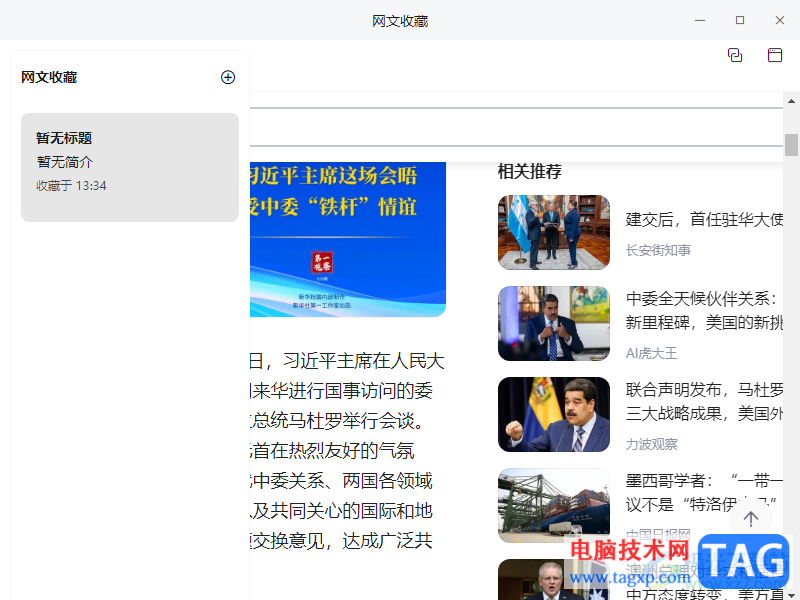Open thumbnail of container port cranes
Screen dimensions: 800x600
[x=554, y=505]
